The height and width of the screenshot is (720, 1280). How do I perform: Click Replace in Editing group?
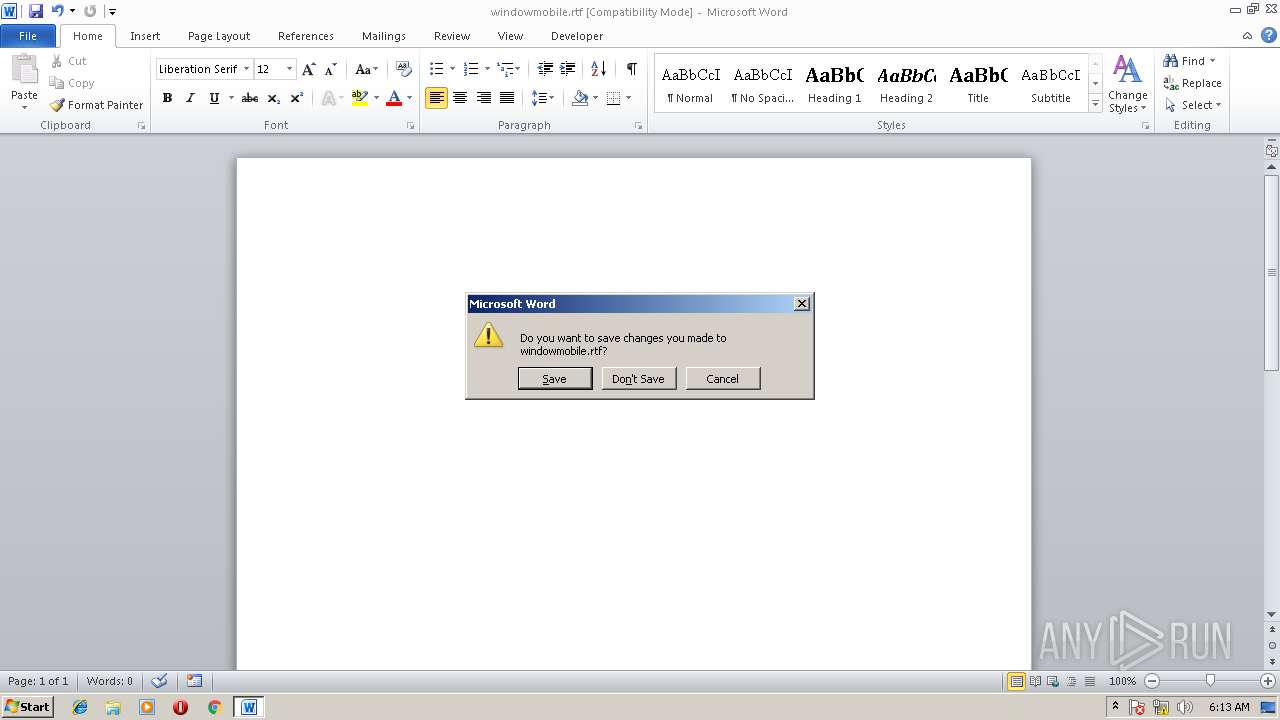point(1192,83)
